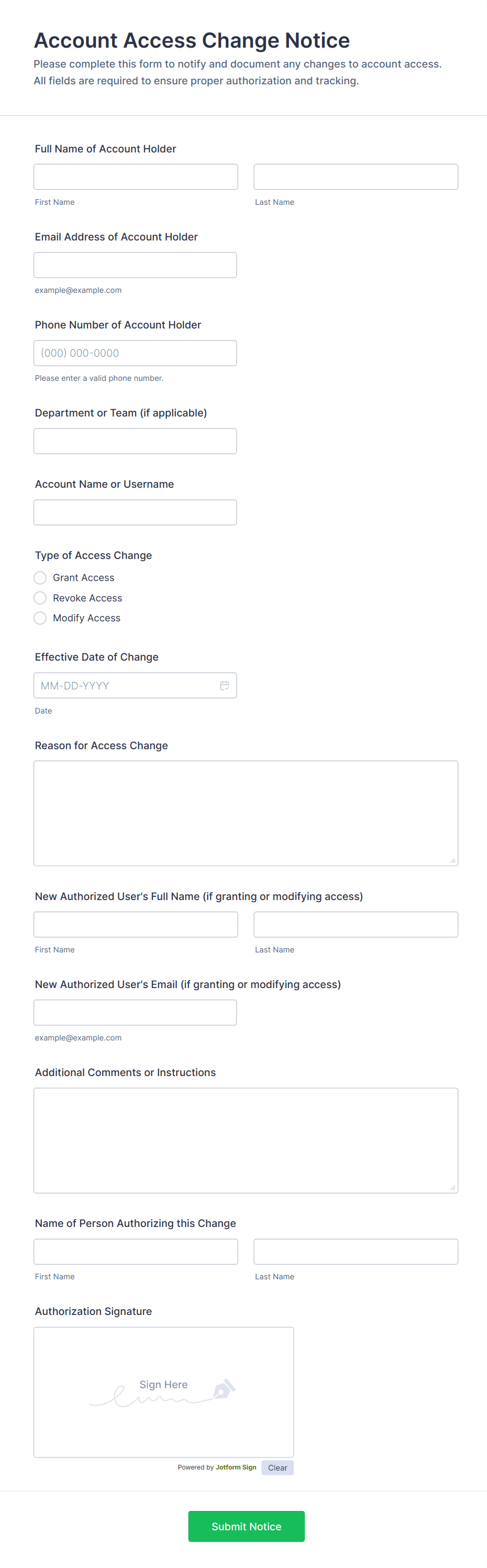Click the Account Name or Username field
The width and height of the screenshot is (487, 1568).
pyautogui.click(x=135, y=512)
